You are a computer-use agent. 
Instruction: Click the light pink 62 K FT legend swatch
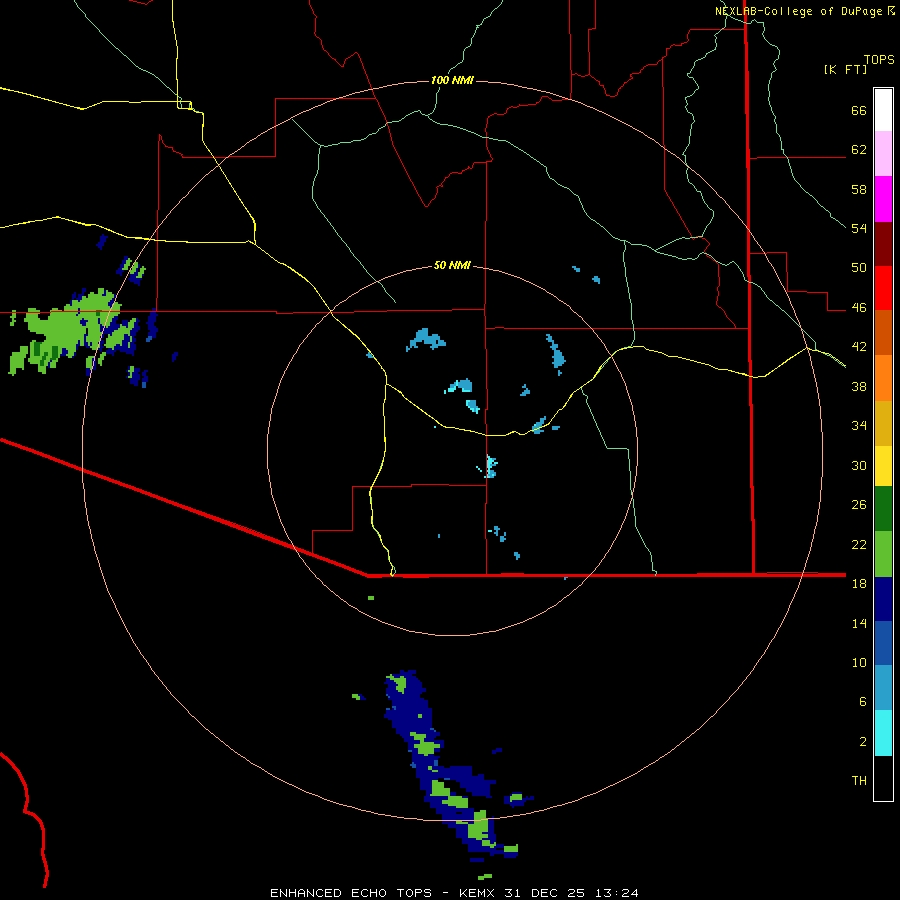883,154
